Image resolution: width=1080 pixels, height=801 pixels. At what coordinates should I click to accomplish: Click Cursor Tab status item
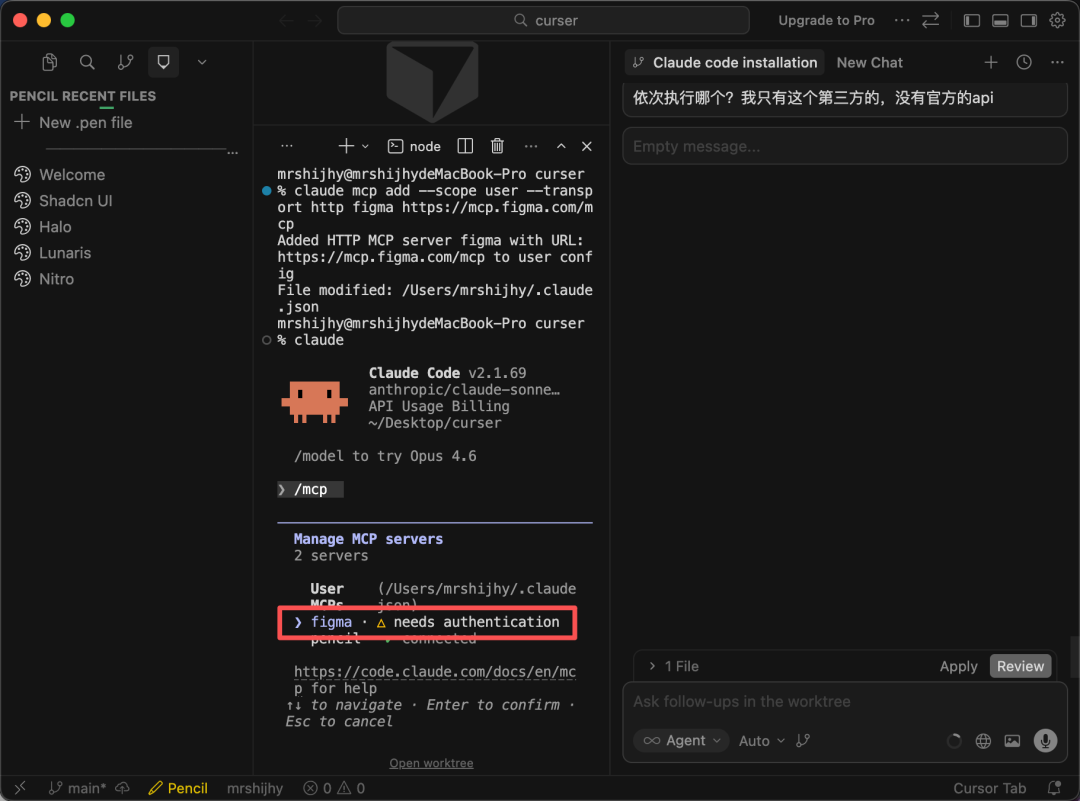(x=989, y=787)
